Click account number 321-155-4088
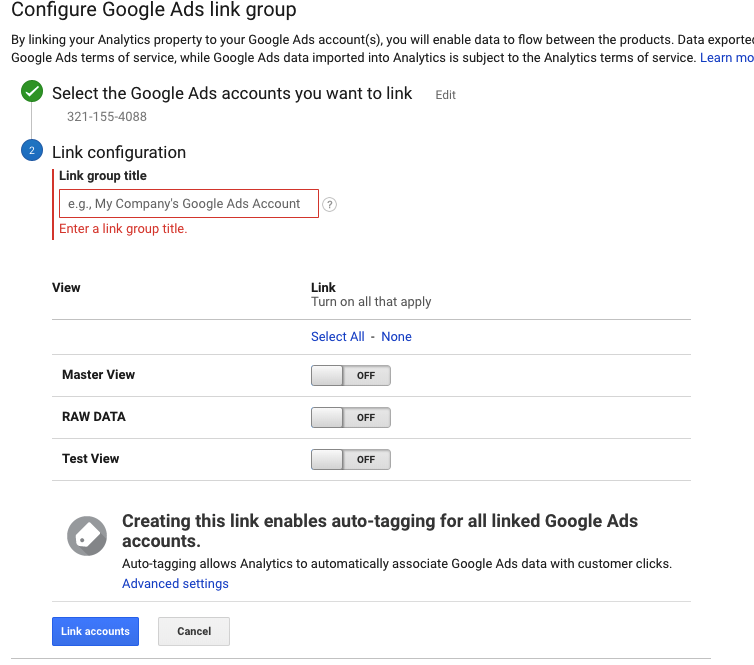 click(x=107, y=116)
